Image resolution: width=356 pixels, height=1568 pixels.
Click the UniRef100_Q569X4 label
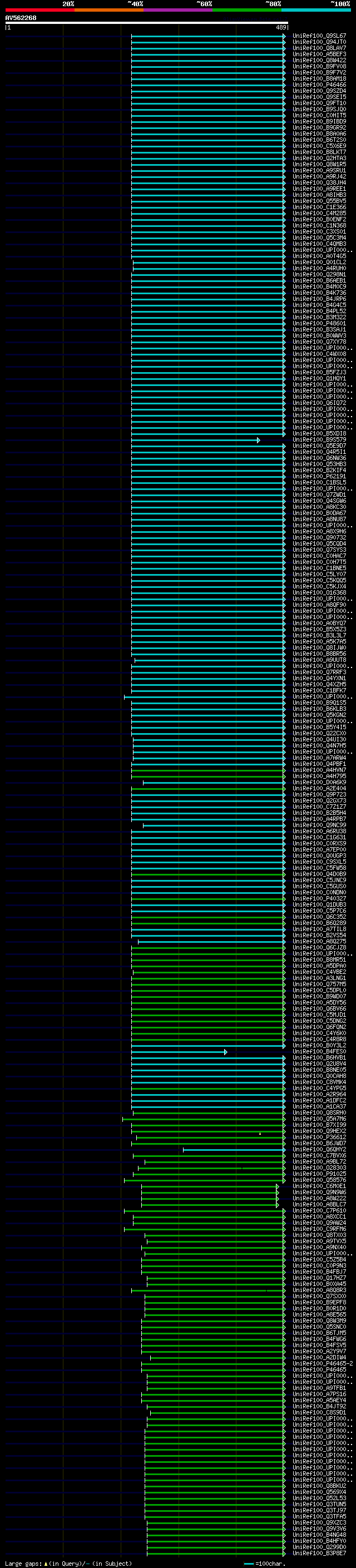(x=319, y=1492)
